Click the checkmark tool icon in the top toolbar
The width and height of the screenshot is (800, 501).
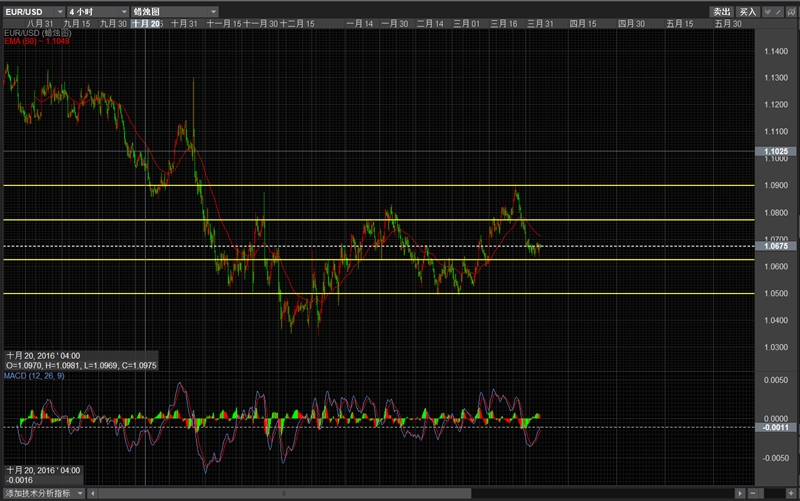click(767, 12)
